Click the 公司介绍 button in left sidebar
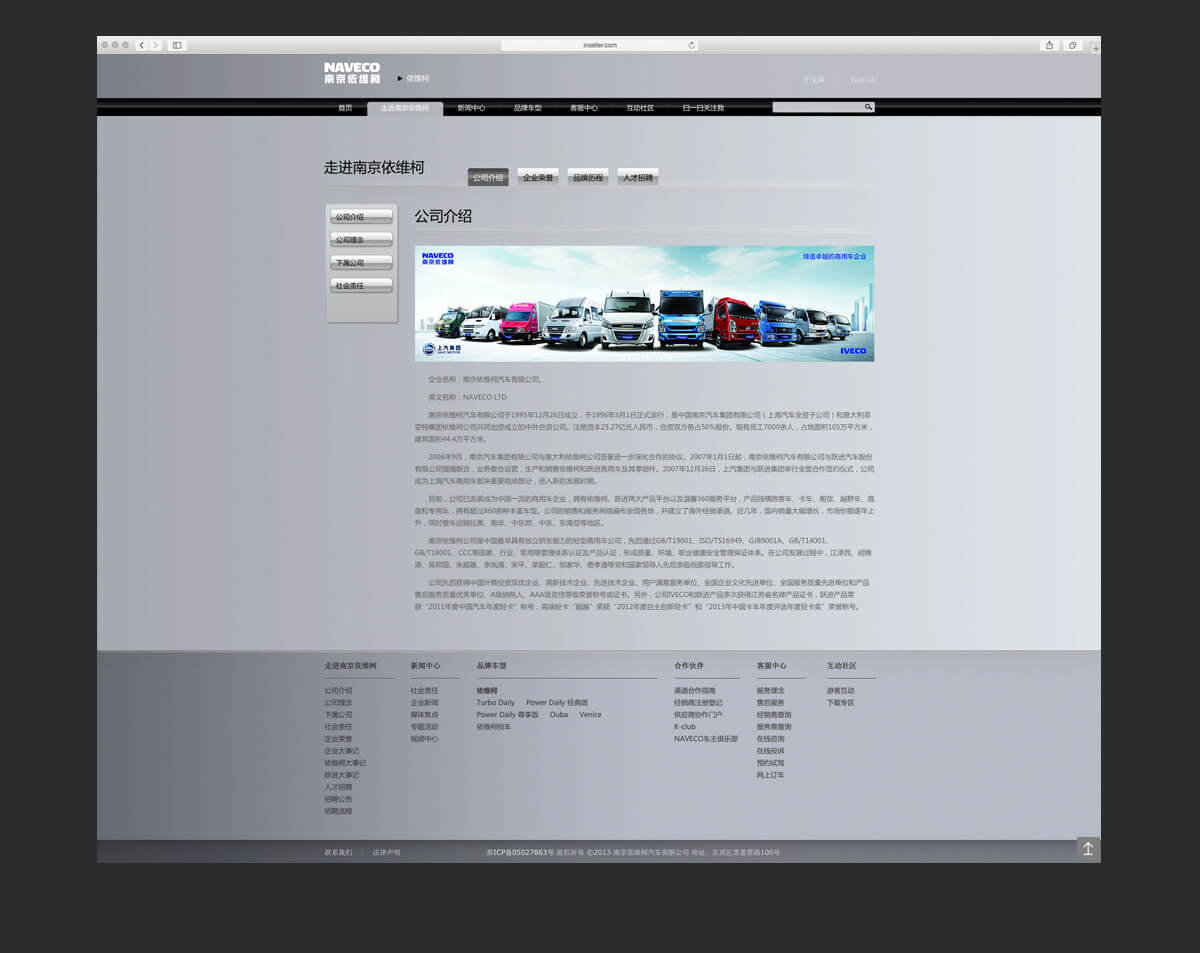Screen dimensions: 1200x953 click(361, 217)
